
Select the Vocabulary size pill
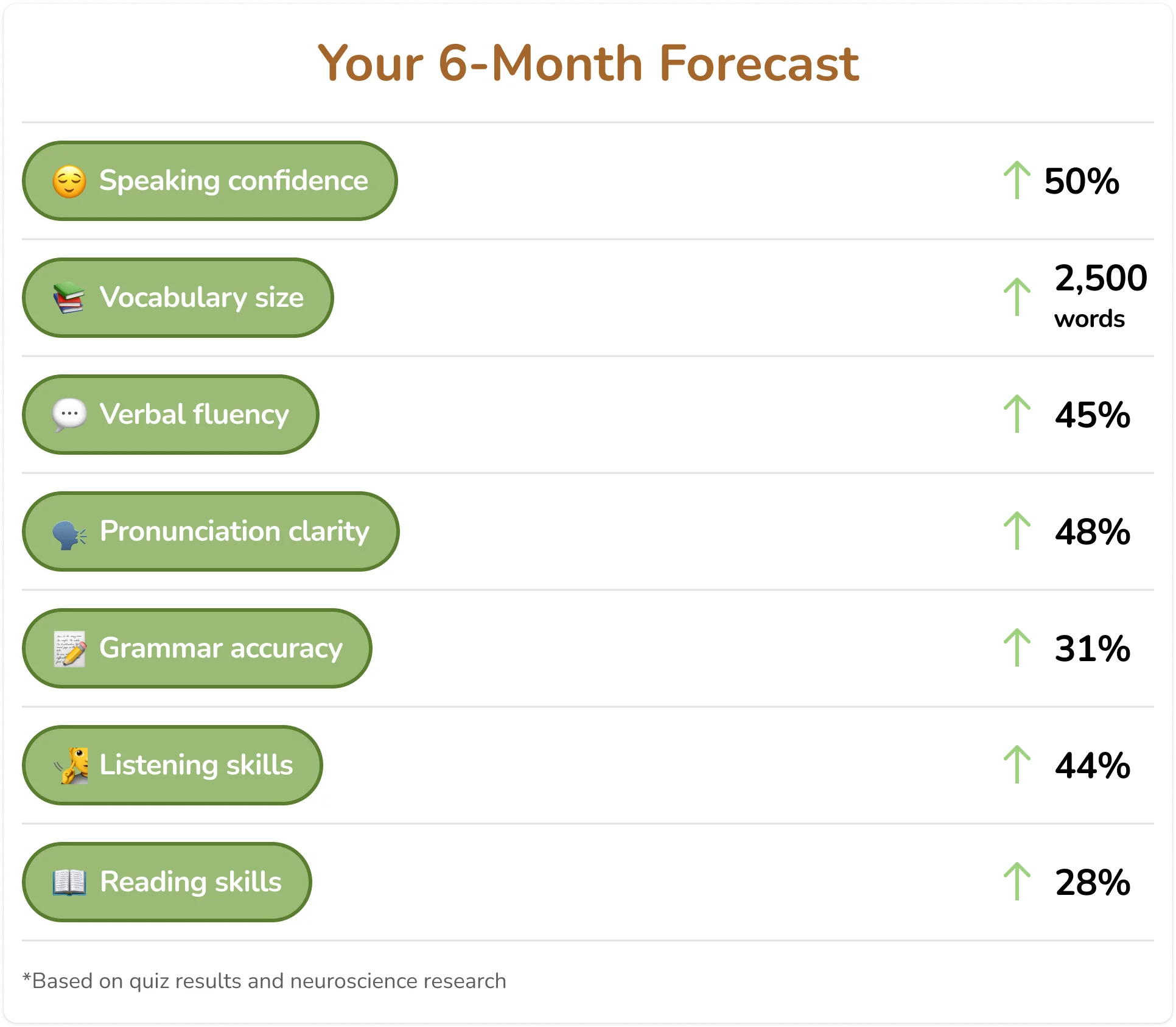[x=178, y=298]
